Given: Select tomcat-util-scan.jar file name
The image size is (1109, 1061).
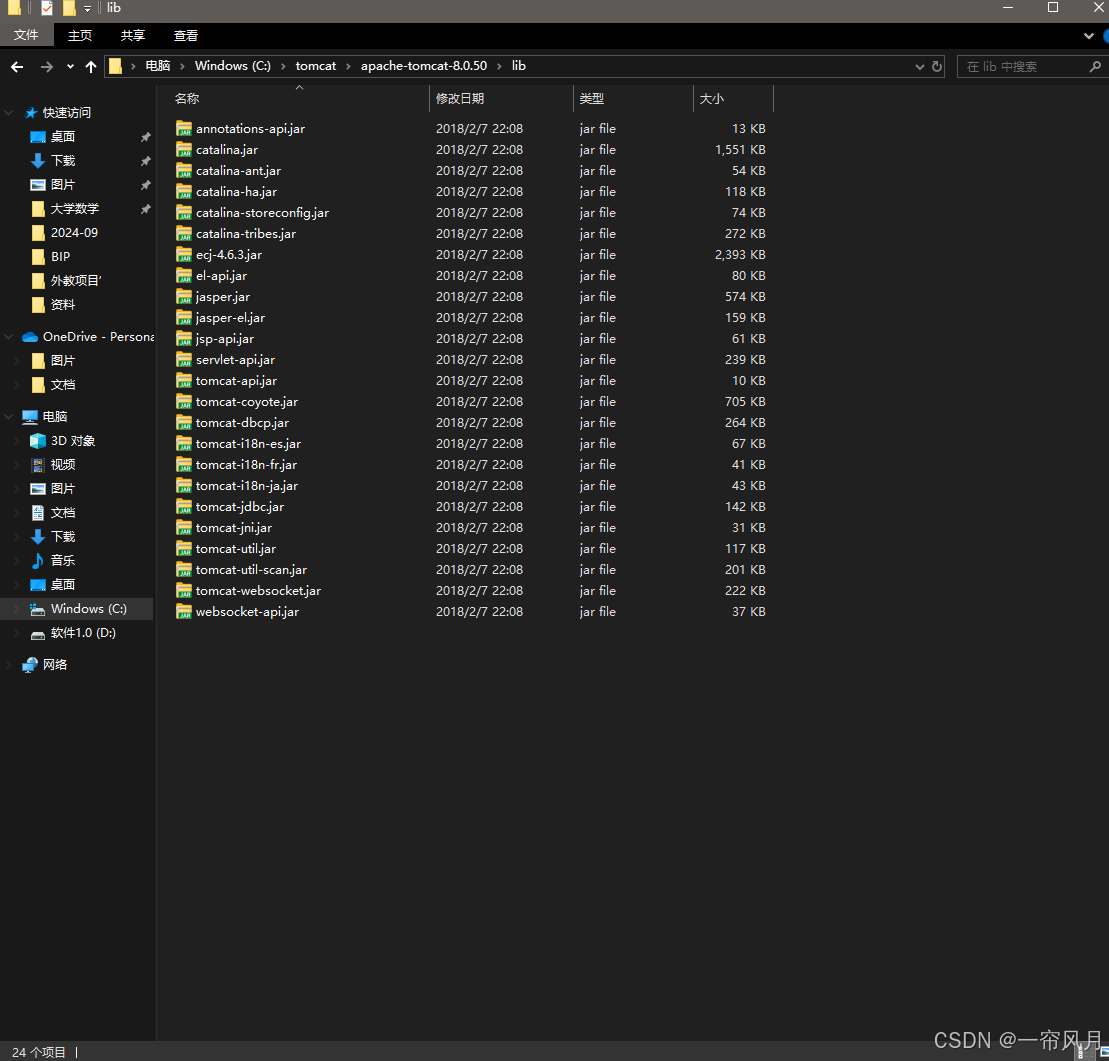Looking at the screenshot, I should point(251,570).
